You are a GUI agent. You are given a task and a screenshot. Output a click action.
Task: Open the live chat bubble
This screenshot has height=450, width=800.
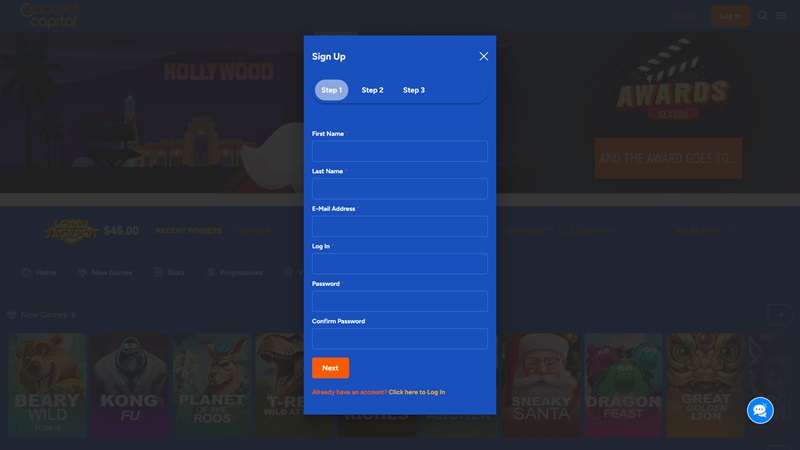pos(760,410)
